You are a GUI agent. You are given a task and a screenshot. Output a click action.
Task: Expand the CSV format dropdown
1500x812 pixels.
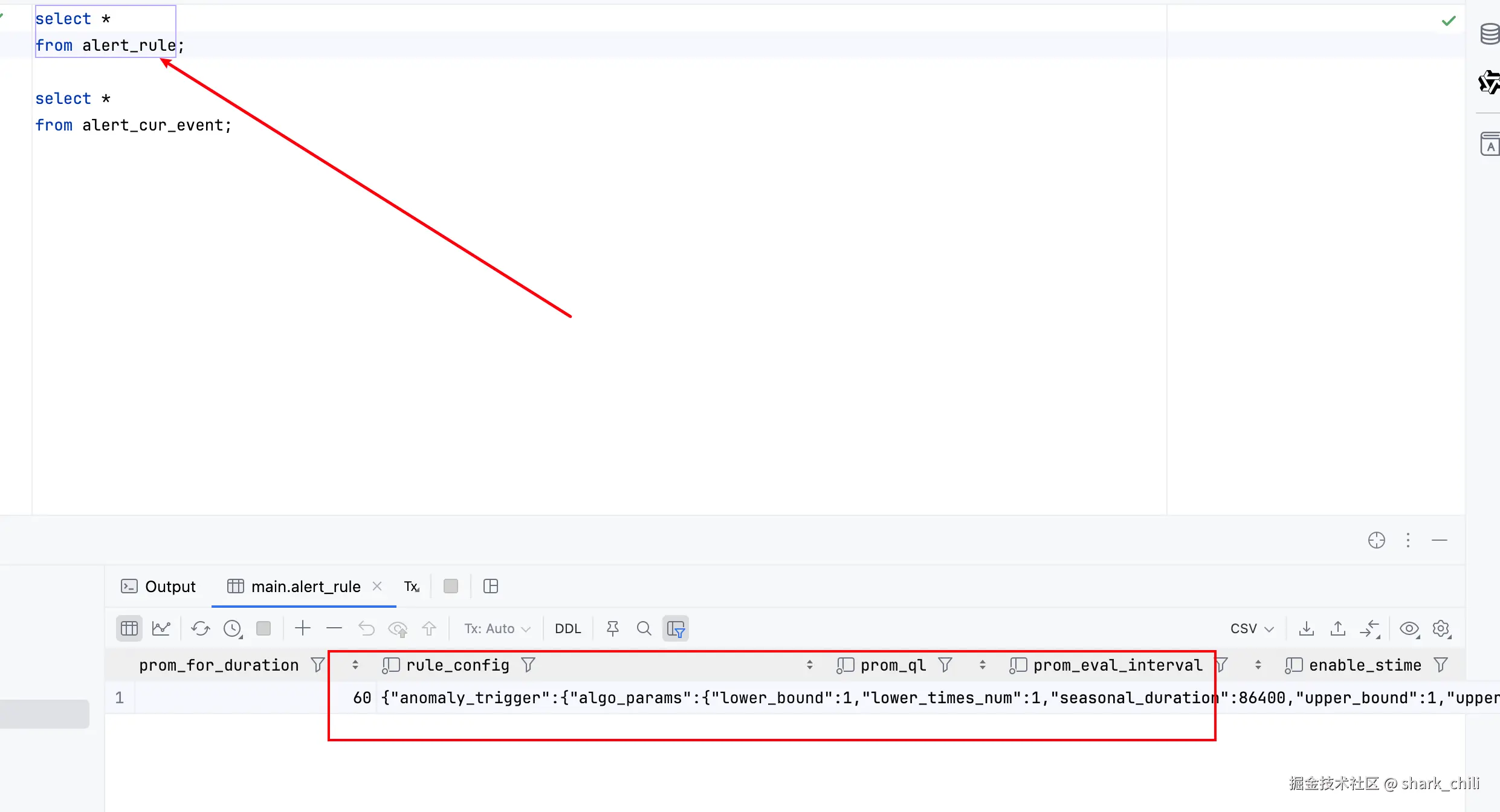point(1252,628)
